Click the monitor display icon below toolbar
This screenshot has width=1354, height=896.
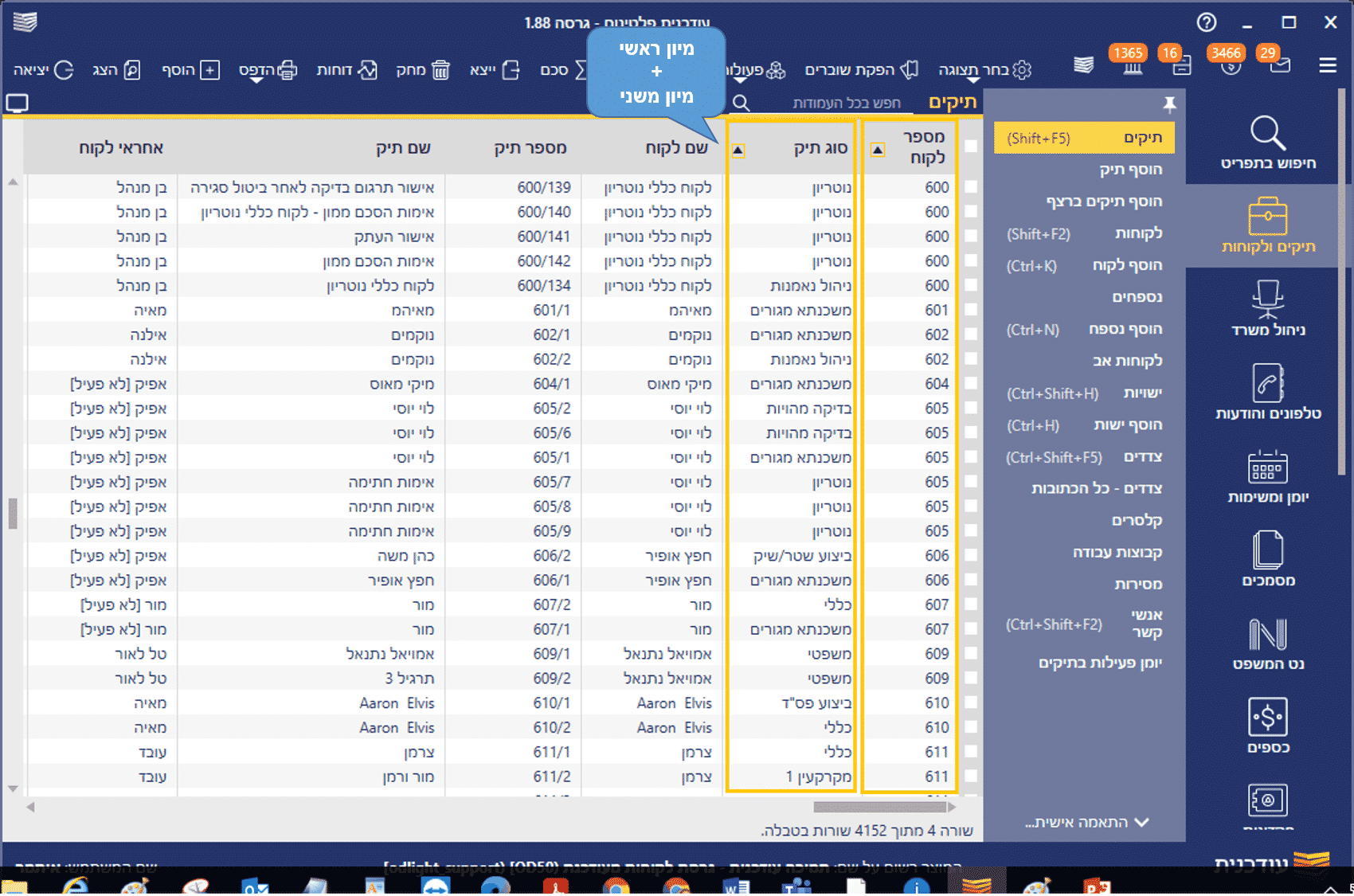tap(17, 103)
